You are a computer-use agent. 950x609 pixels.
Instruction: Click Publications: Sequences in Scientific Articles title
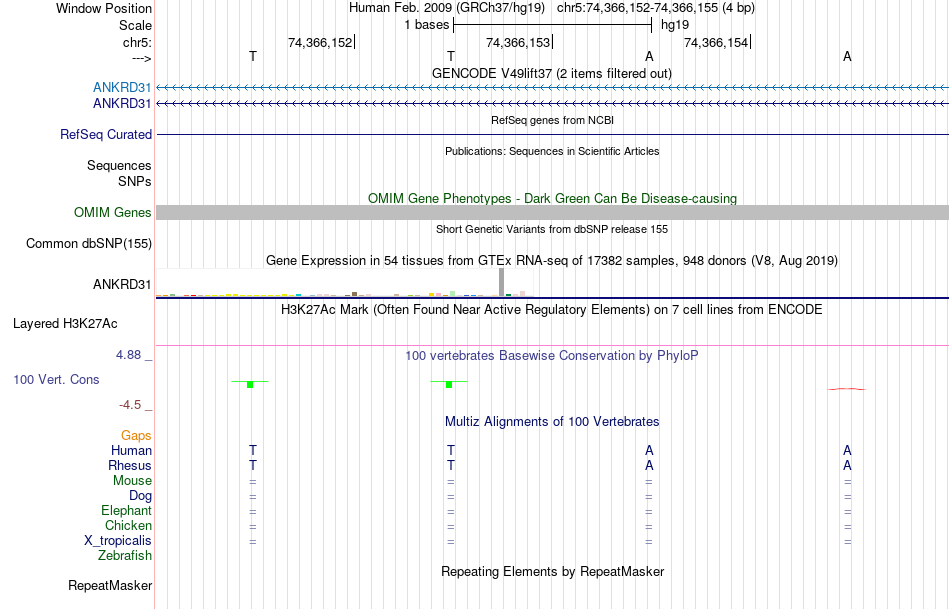(552, 151)
